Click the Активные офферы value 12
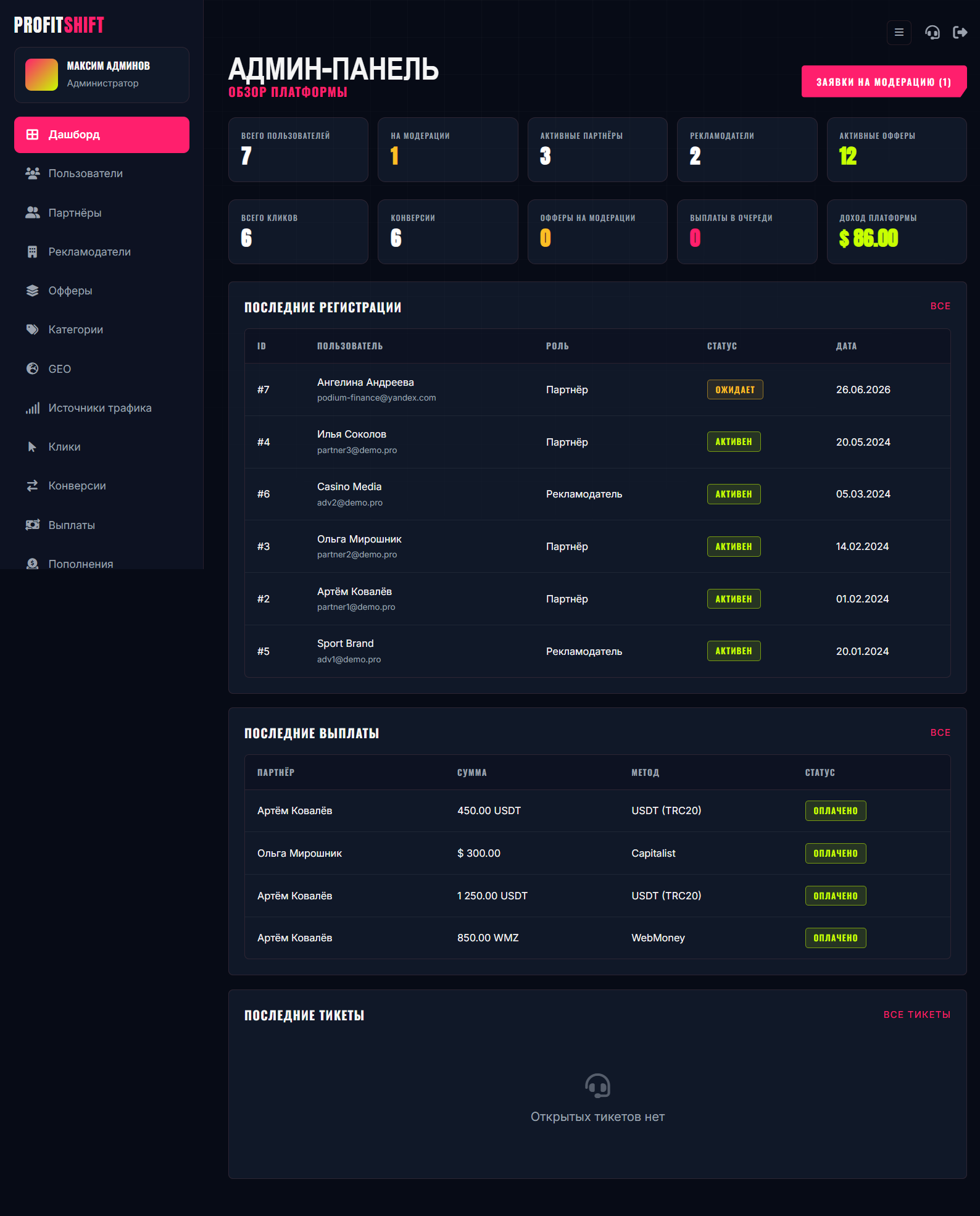The image size is (980, 1216). pos(848,156)
